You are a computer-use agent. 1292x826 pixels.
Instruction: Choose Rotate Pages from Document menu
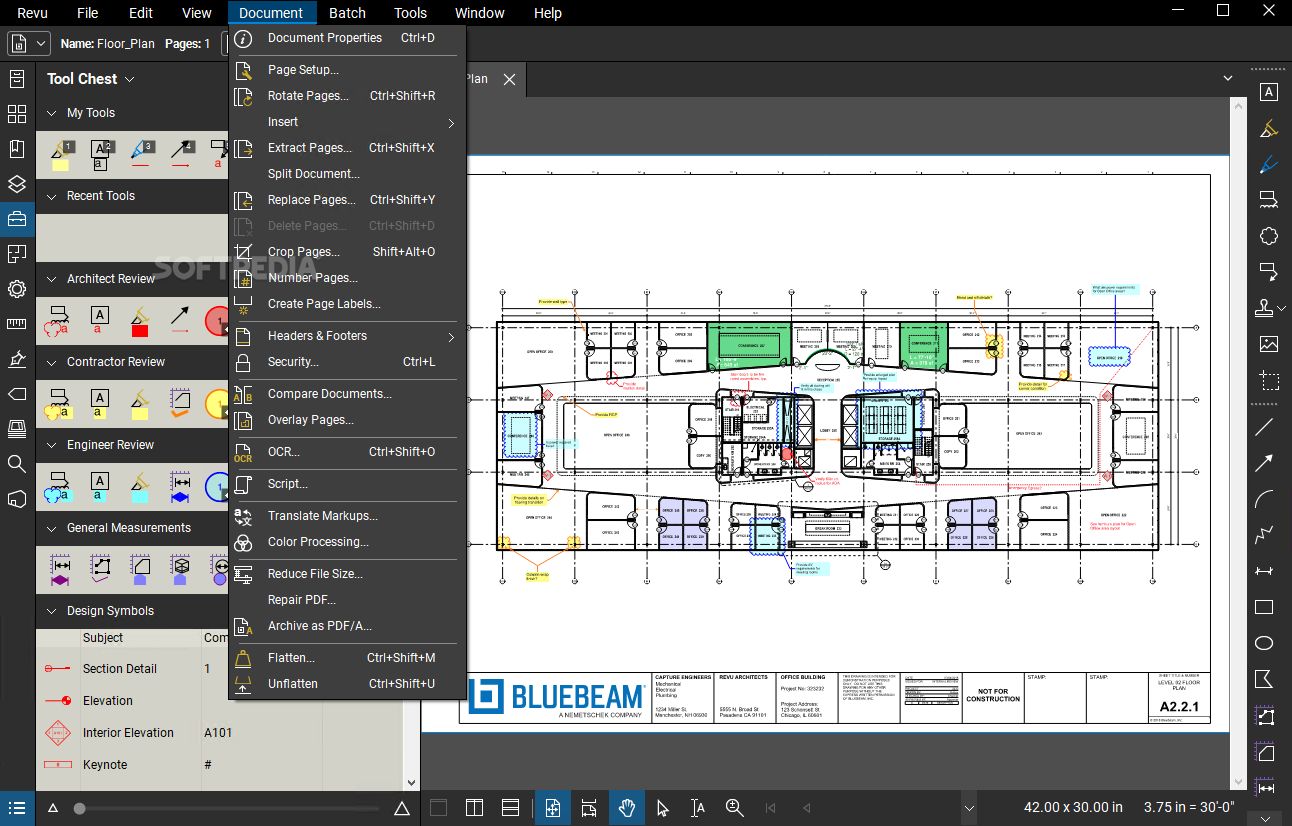347,96
